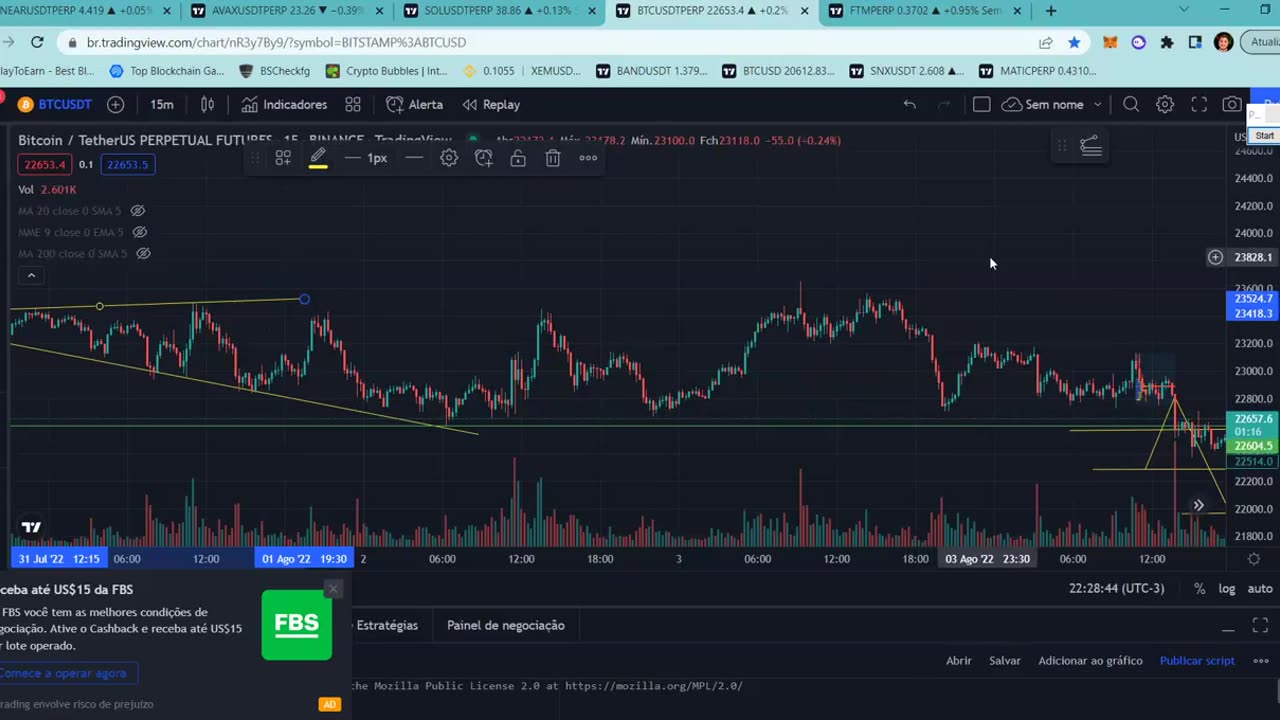This screenshot has width=1280, height=720.
Task: Undo the last chart action
Action: pos(909,104)
